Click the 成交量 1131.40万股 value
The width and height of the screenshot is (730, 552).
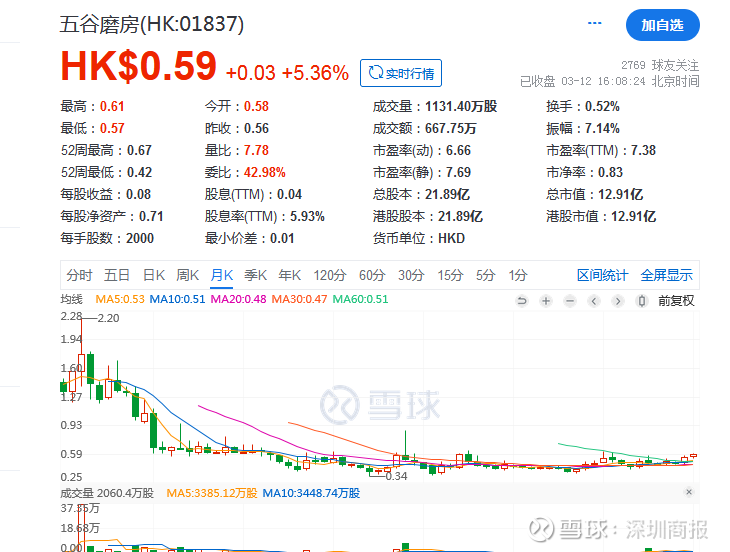tap(461, 107)
